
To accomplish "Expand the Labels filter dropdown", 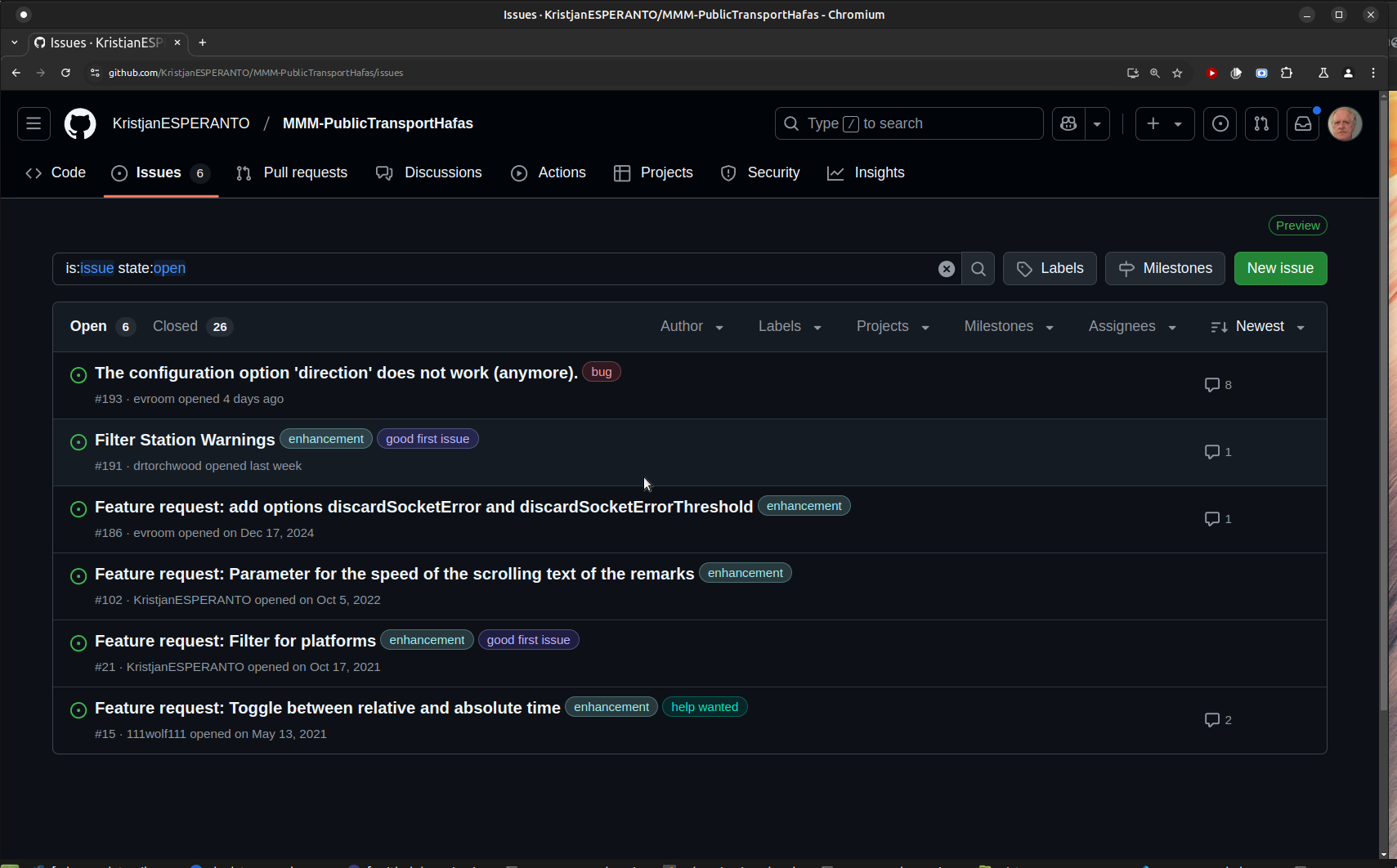I will coord(790,327).
